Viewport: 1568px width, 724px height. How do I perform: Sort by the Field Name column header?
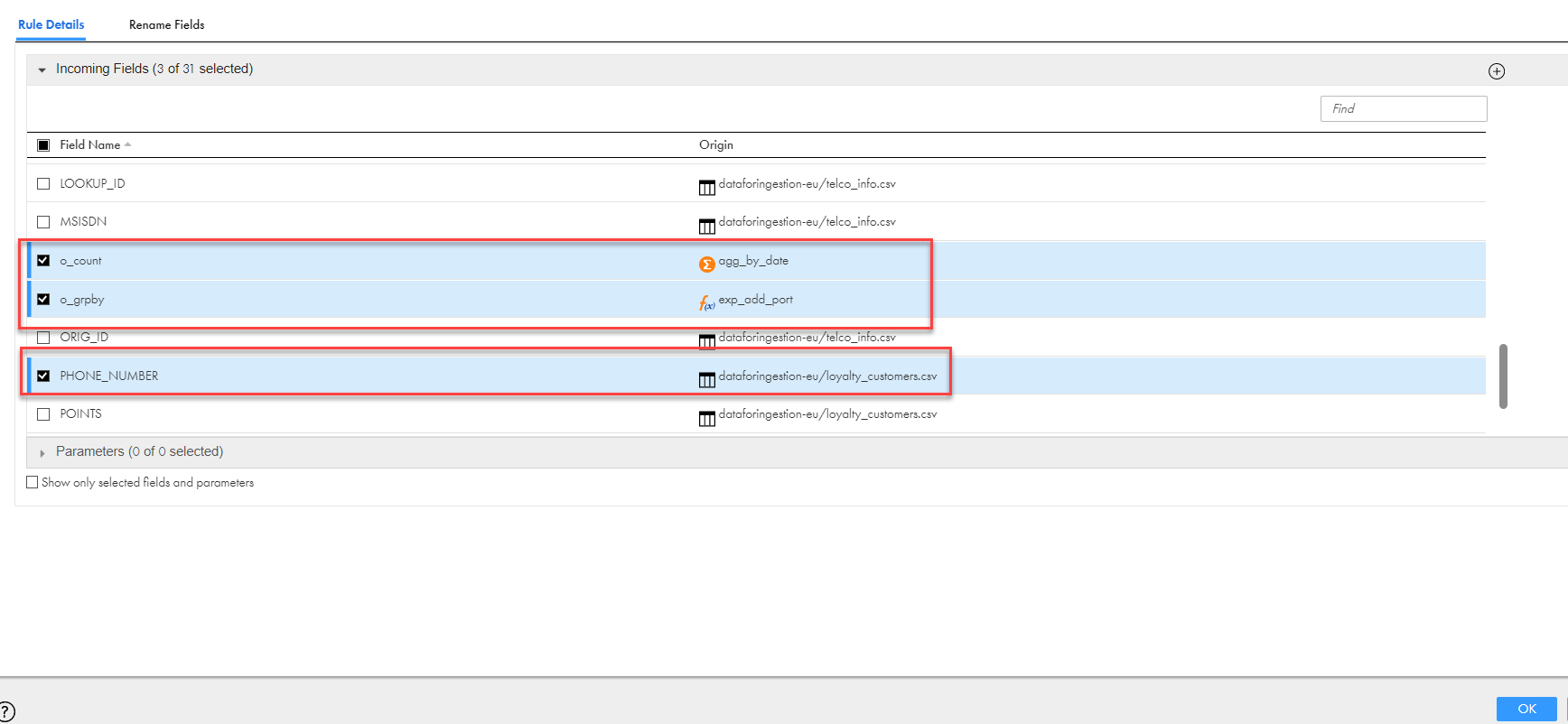point(90,144)
